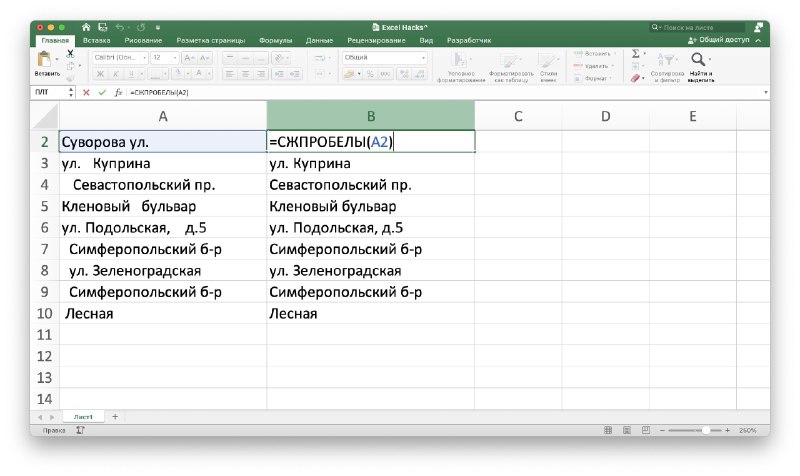Viewport: 800px width, 476px height.
Task: Click cell A6 ул. Подольская, д.5
Action: (x=163, y=228)
